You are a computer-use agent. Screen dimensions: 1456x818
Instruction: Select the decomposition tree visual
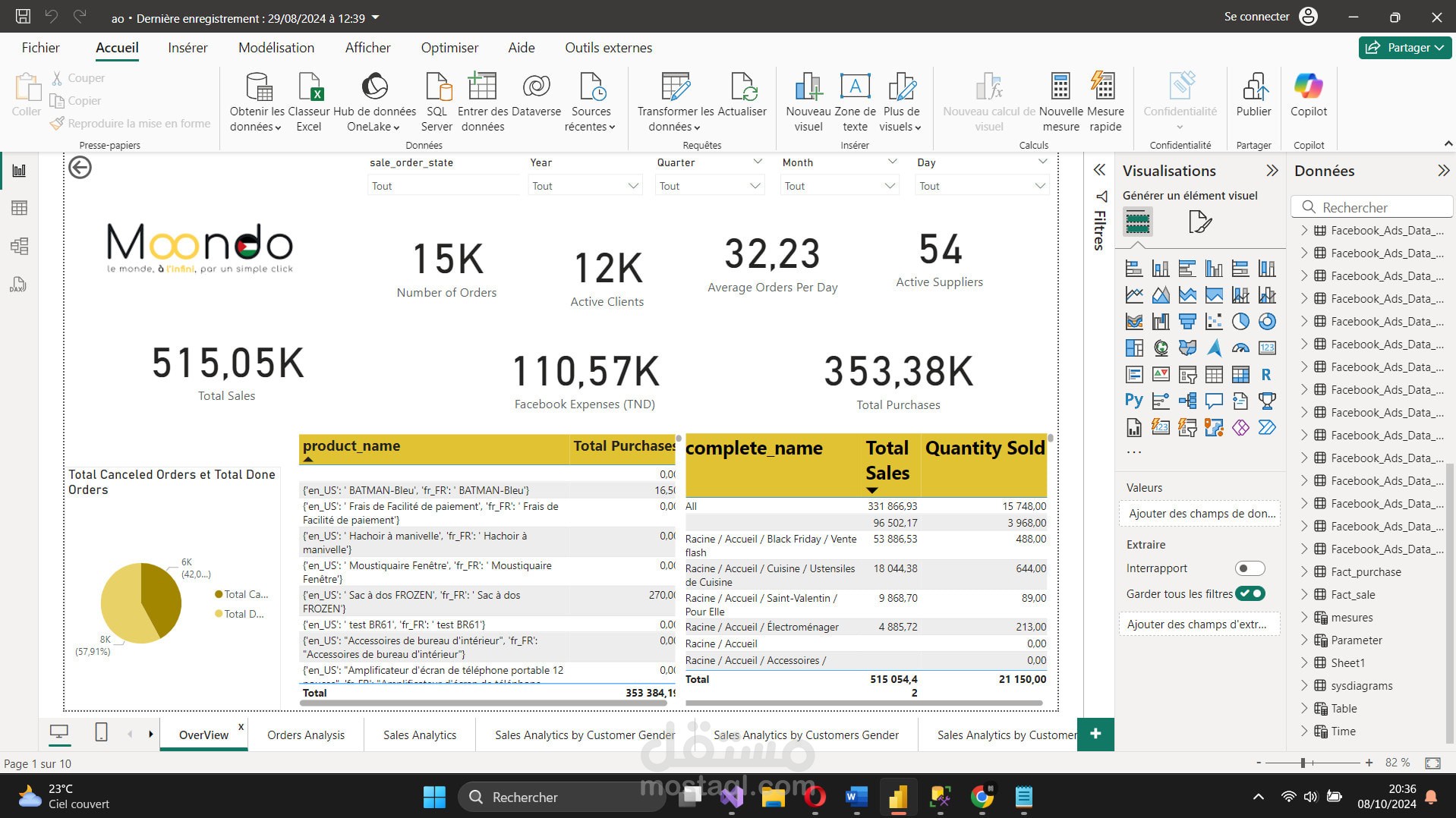[1187, 401]
